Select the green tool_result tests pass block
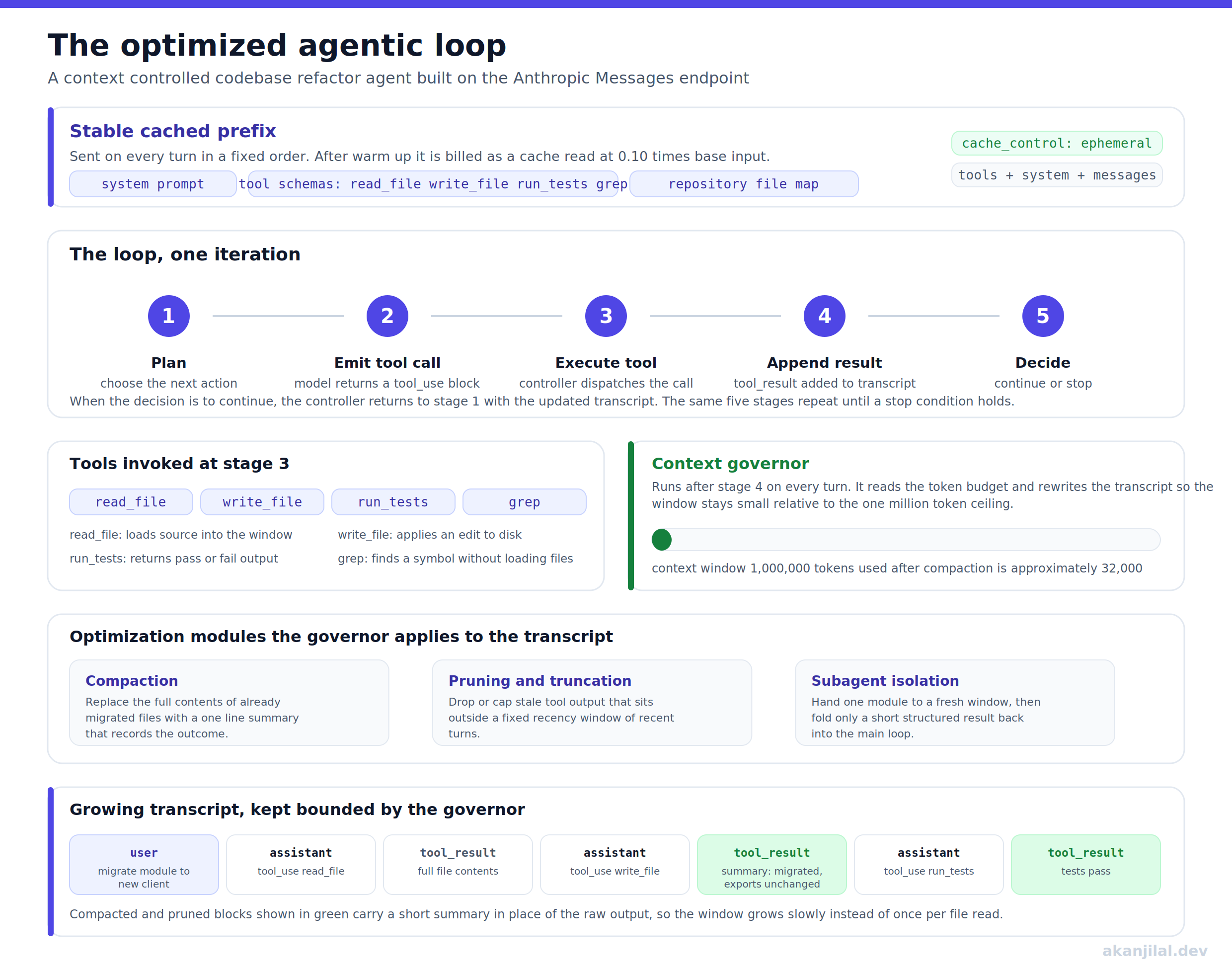The width and height of the screenshot is (1232, 974). point(1086,865)
